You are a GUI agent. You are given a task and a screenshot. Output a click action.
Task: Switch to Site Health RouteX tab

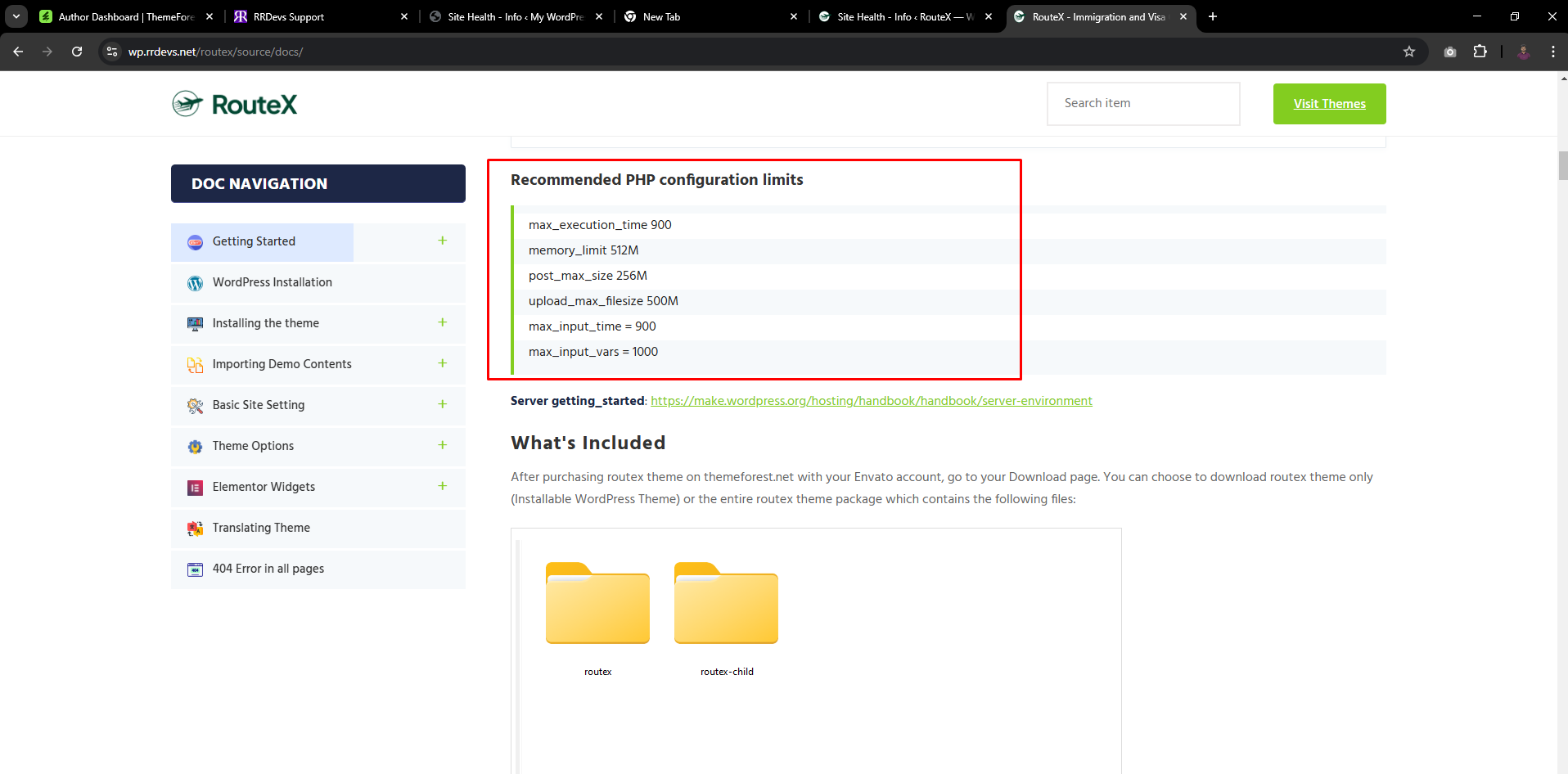point(903,16)
